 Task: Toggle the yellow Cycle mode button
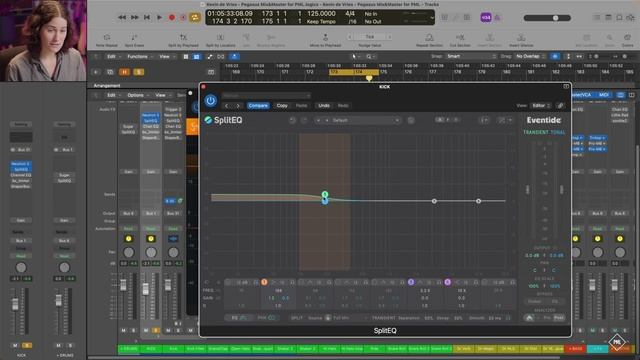(195, 18)
